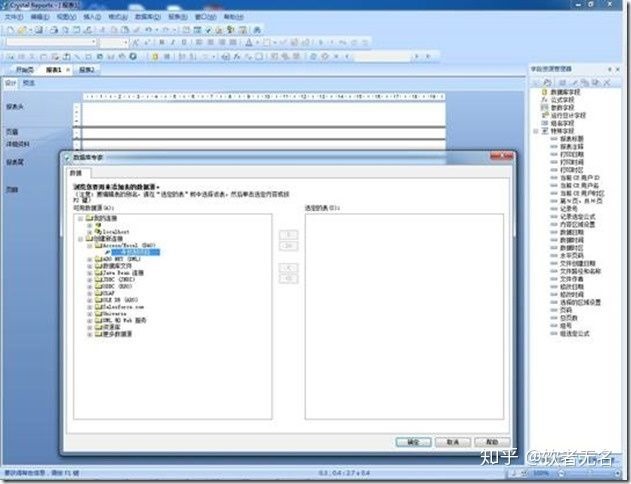Viewport: 631px width, 484px height.
Task: Select 参数字段 in field explorer
Action: tap(563, 108)
